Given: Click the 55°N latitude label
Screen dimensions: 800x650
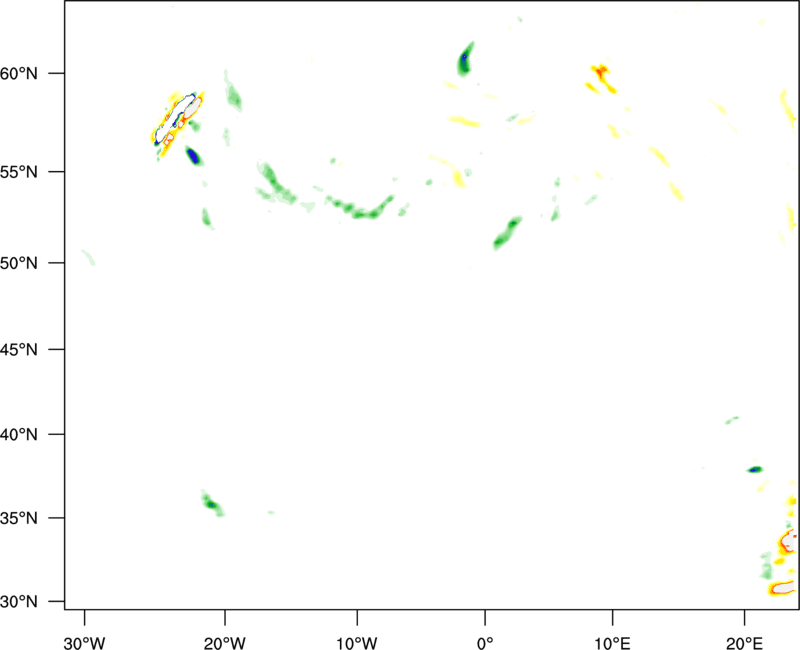Looking at the screenshot, I should (x=19, y=172).
